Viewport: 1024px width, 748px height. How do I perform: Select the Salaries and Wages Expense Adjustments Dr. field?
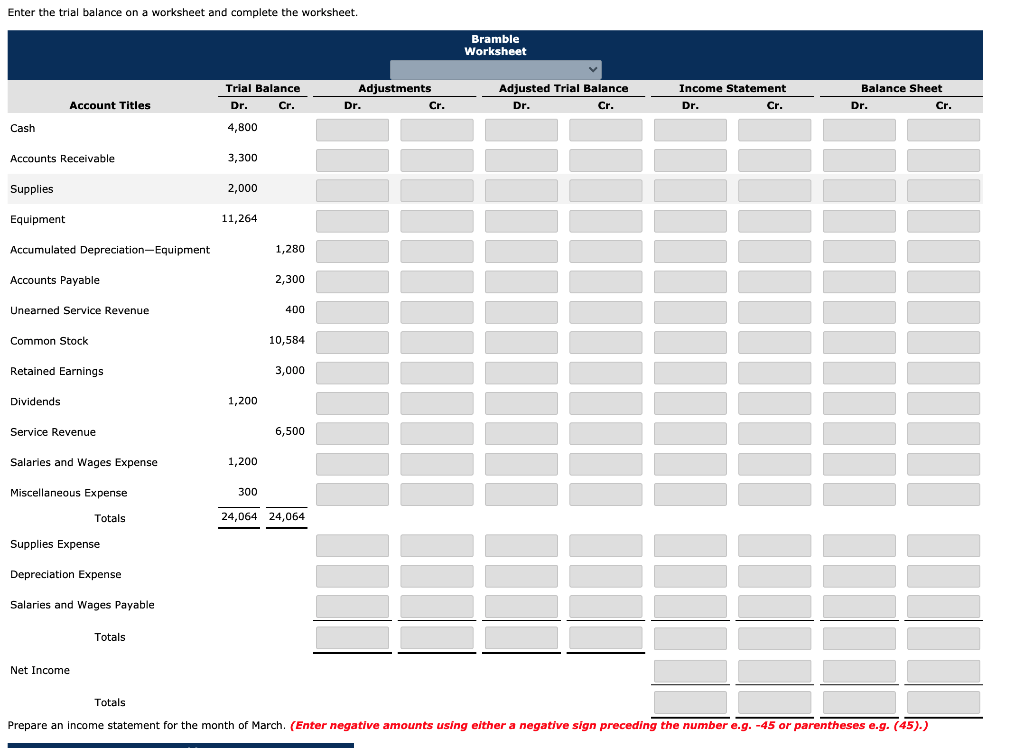352,462
